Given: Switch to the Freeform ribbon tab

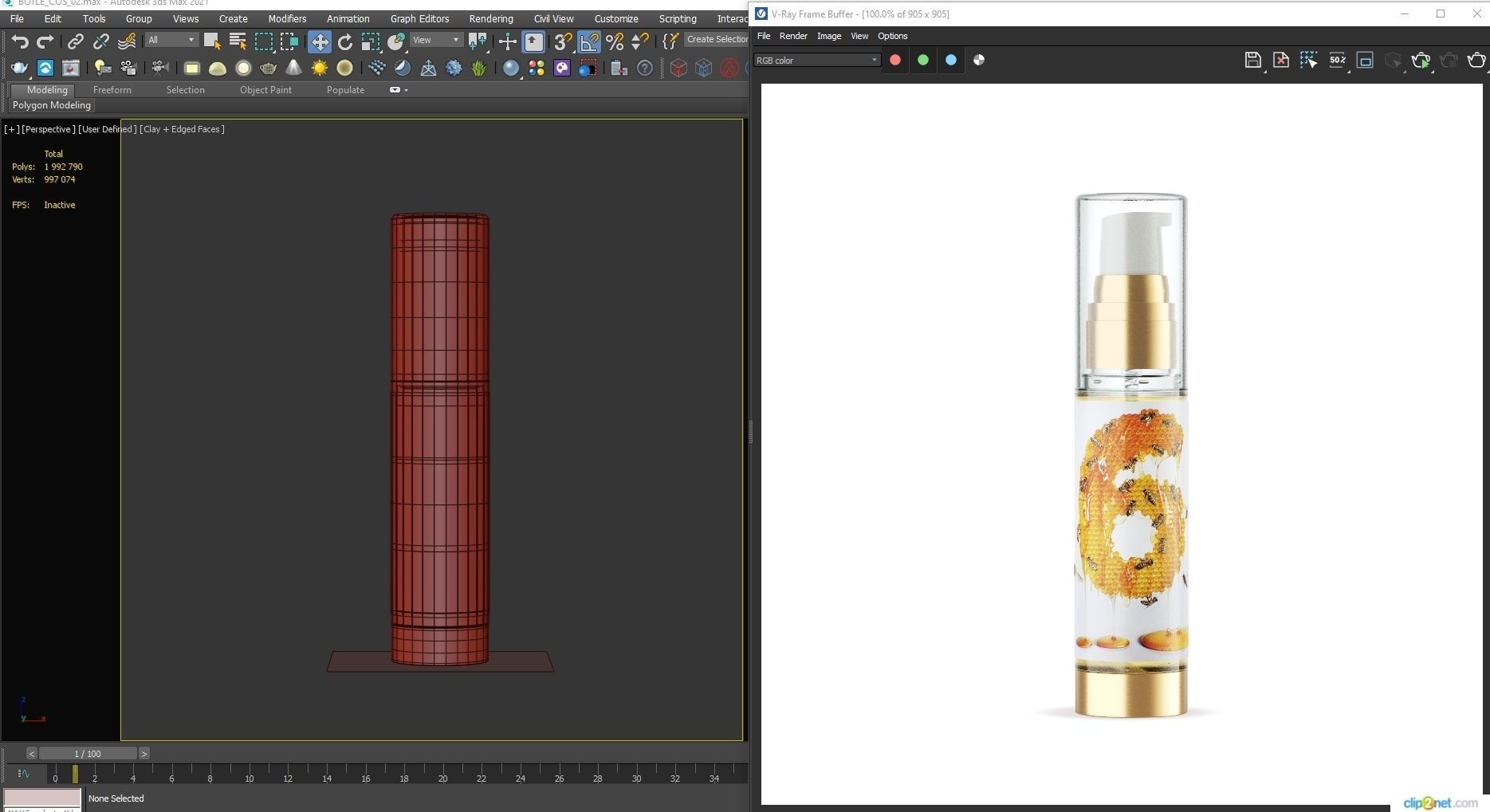Looking at the screenshot, I should 112,90.
